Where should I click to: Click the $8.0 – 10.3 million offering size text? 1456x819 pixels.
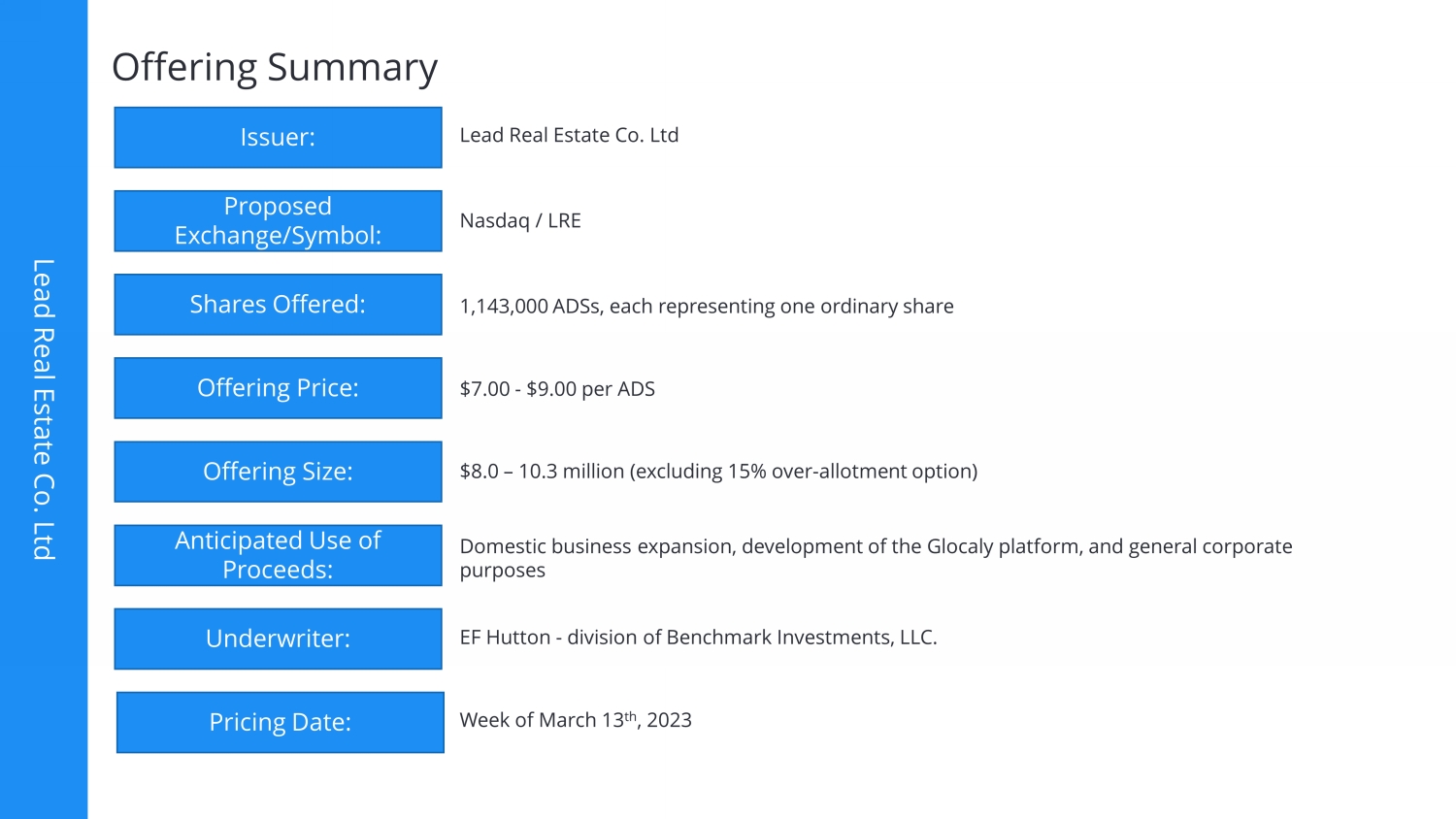pyautogui.click(x=718, y=472)
